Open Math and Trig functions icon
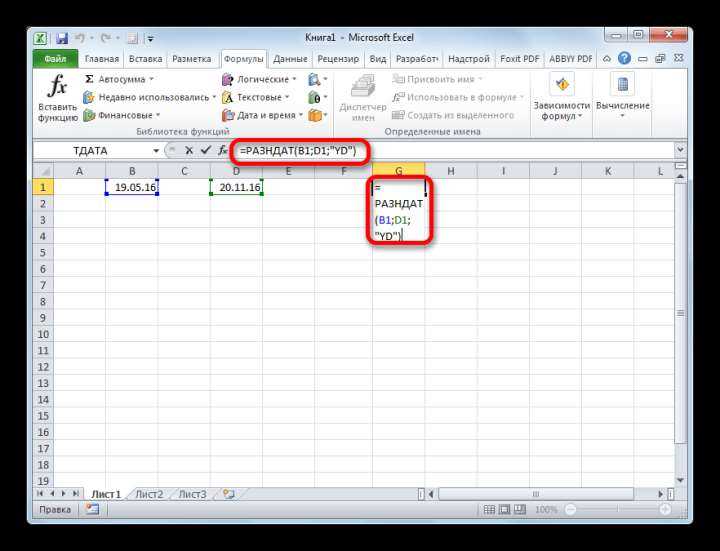The height and width of the screenshot is (551, 720). (x=318, y=97)
